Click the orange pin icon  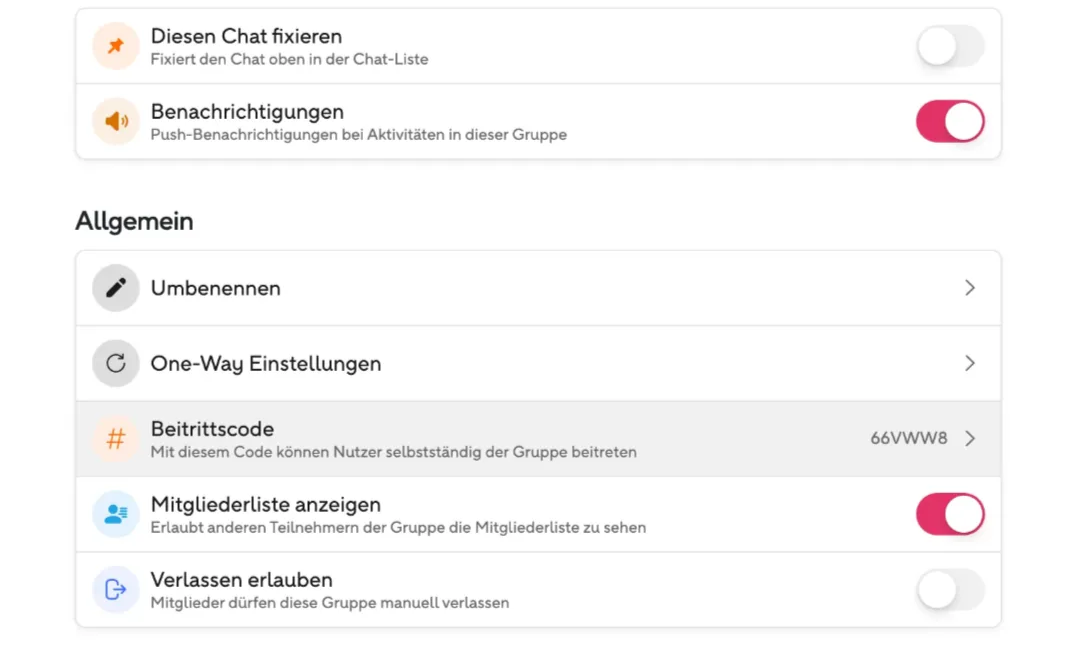pyautogui.click(x=116, y=45)
